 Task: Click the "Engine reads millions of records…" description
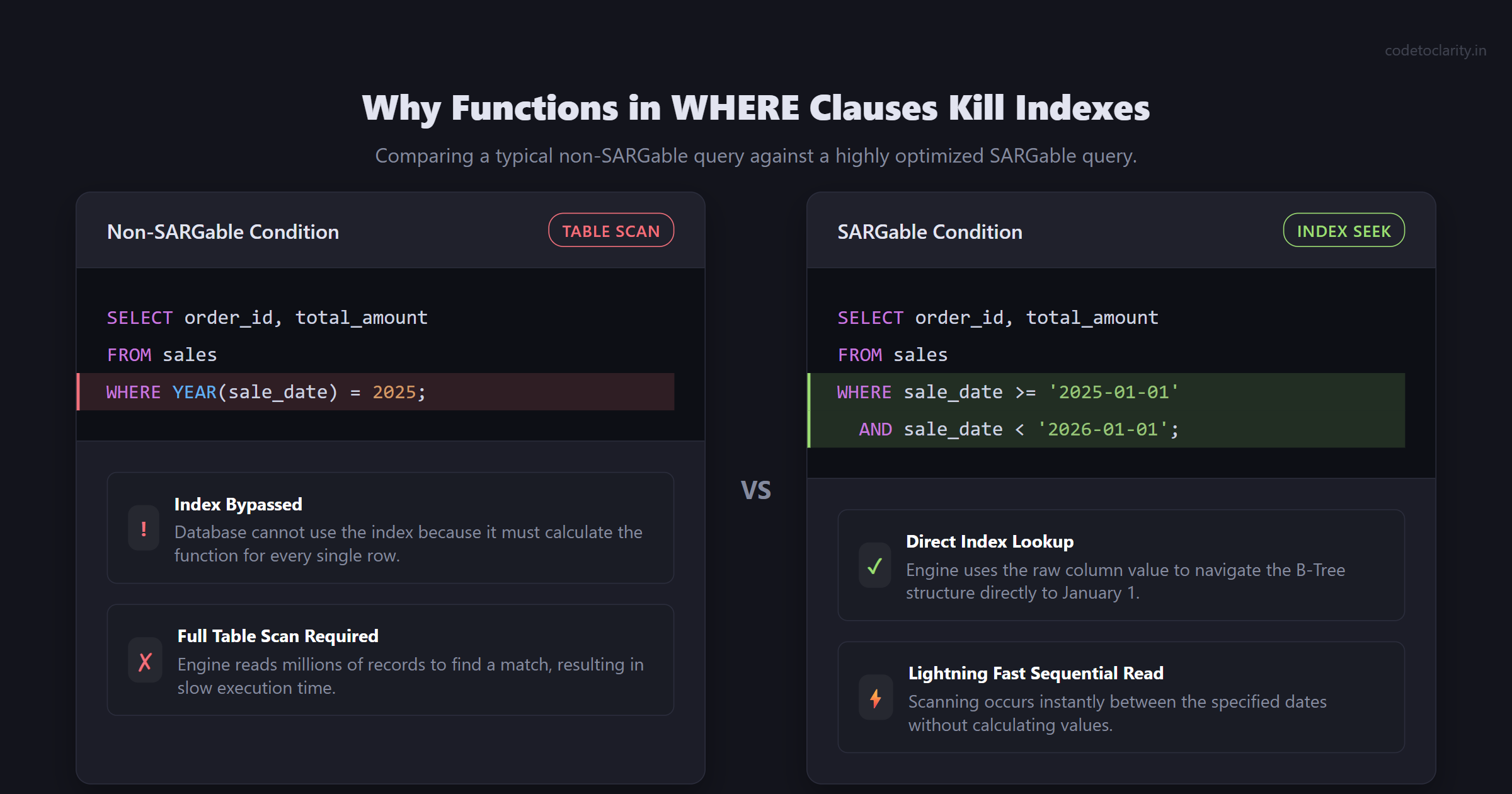(411, 676)
